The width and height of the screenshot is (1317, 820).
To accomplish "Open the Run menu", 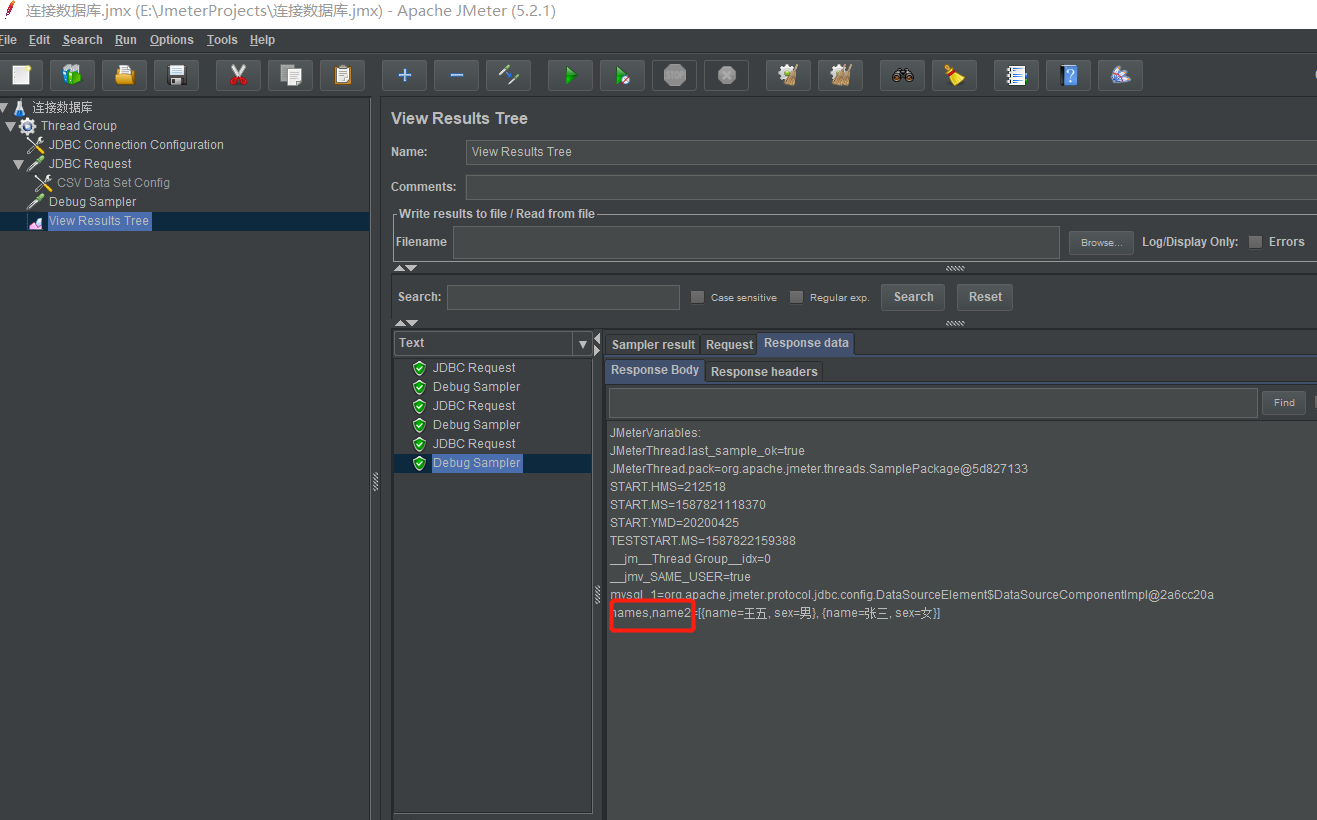I will 126,40.
